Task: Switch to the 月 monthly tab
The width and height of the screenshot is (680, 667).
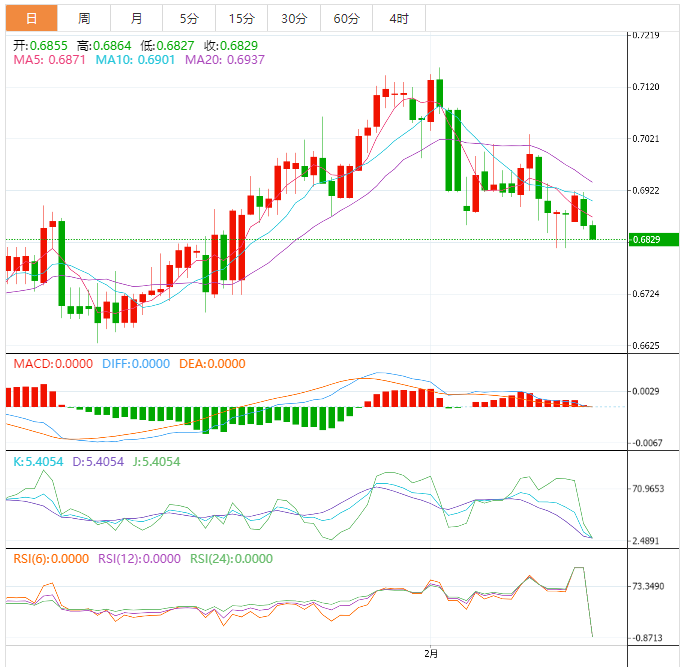Action: 137,18
